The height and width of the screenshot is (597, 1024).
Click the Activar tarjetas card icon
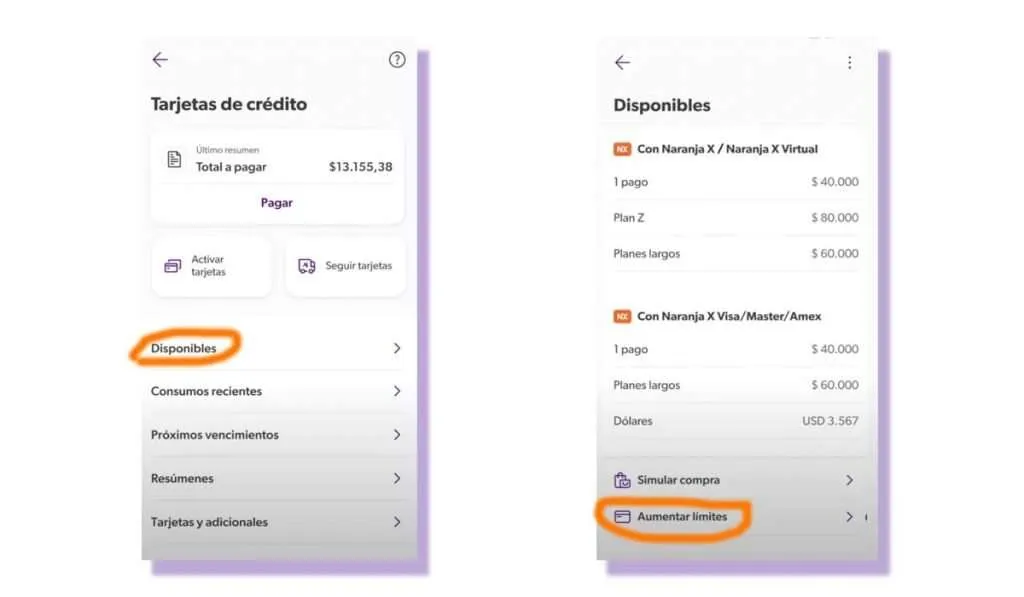(172, 266)
